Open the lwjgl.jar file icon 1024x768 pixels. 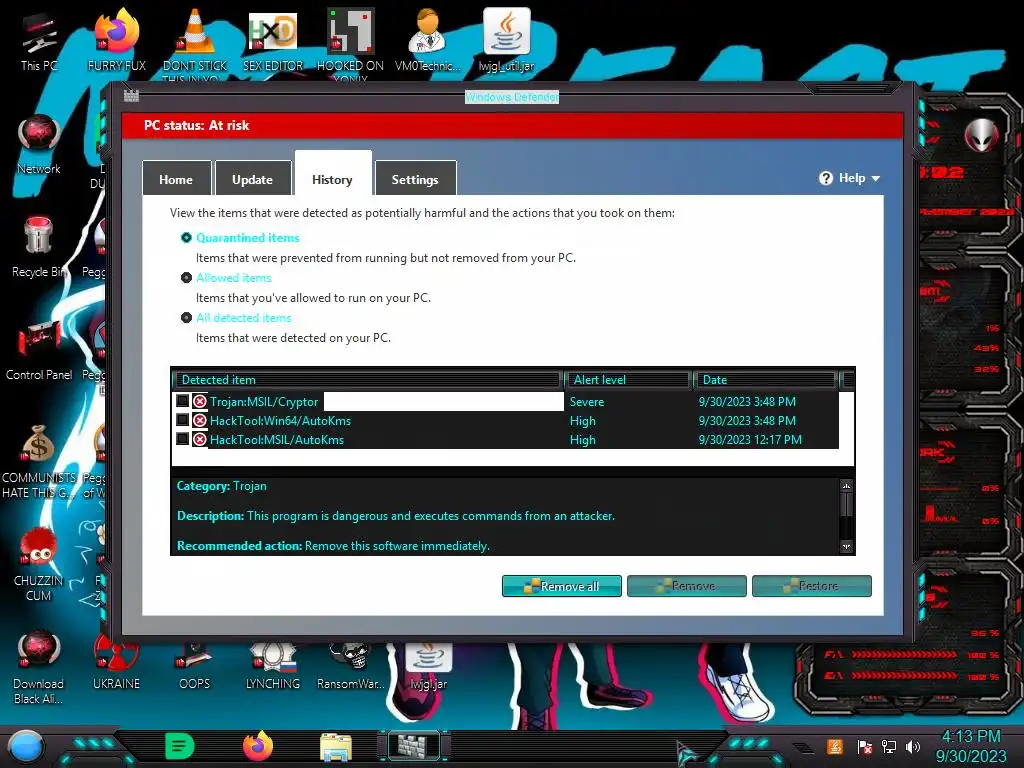click(428, 664)
